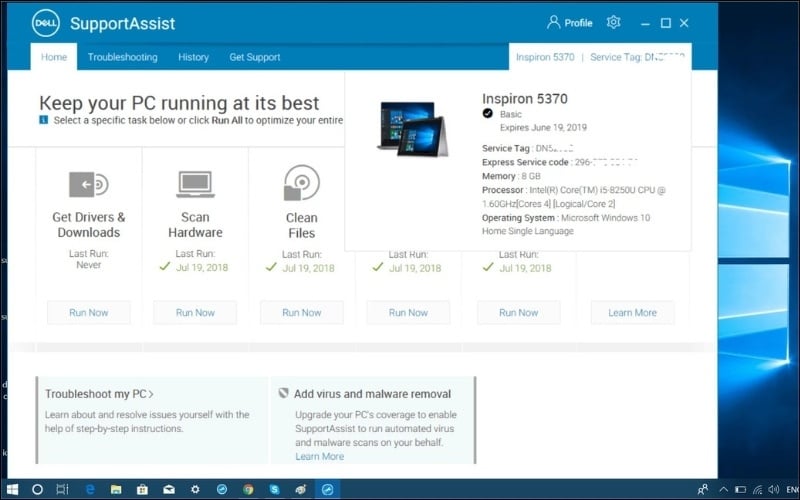Click 'Expires June 19, 2019' text
The width and height of the screenshot is (800, 500).
(543, 128)
